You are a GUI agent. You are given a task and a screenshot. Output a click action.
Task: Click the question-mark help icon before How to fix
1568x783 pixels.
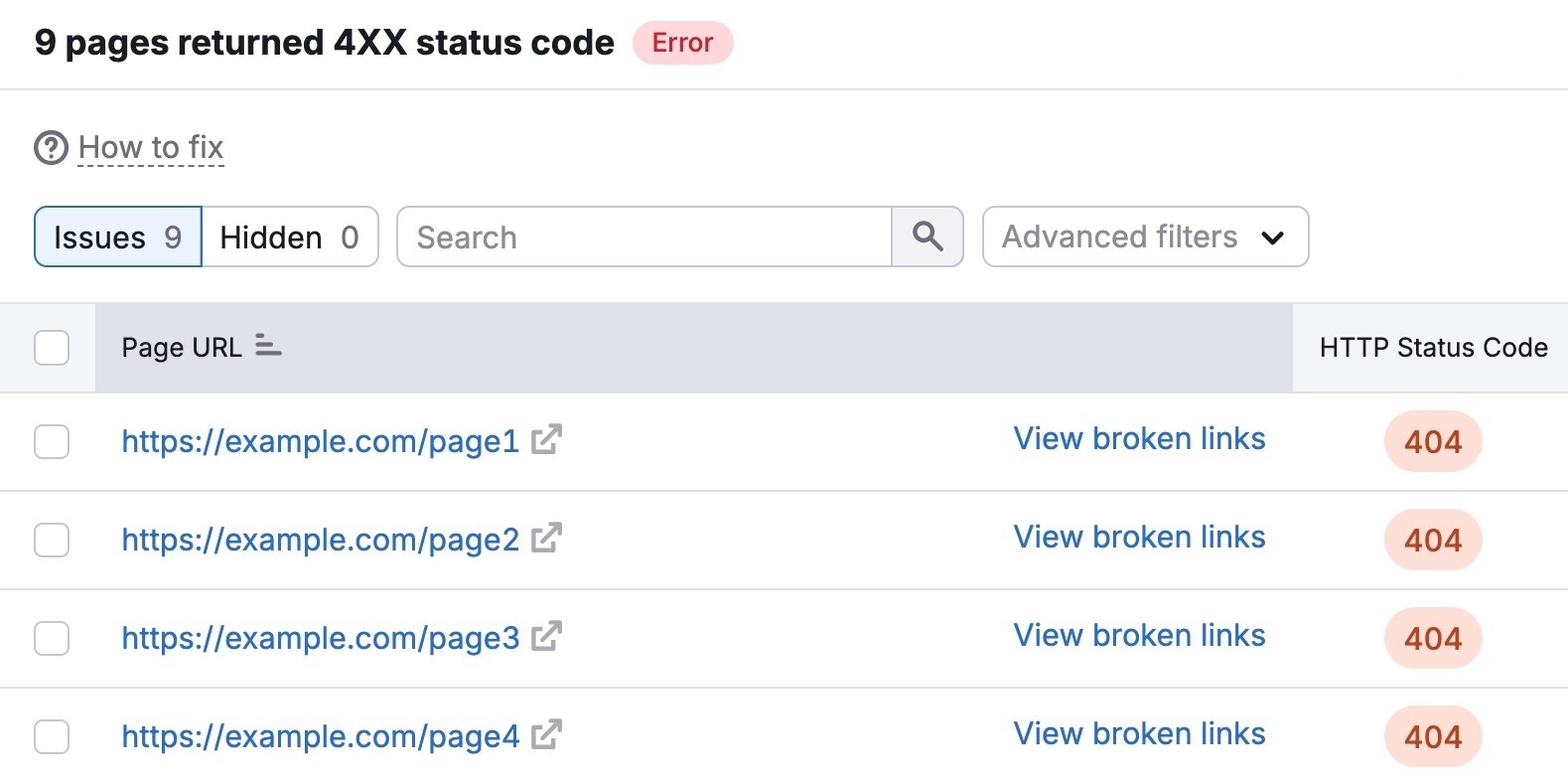point(51,147)
